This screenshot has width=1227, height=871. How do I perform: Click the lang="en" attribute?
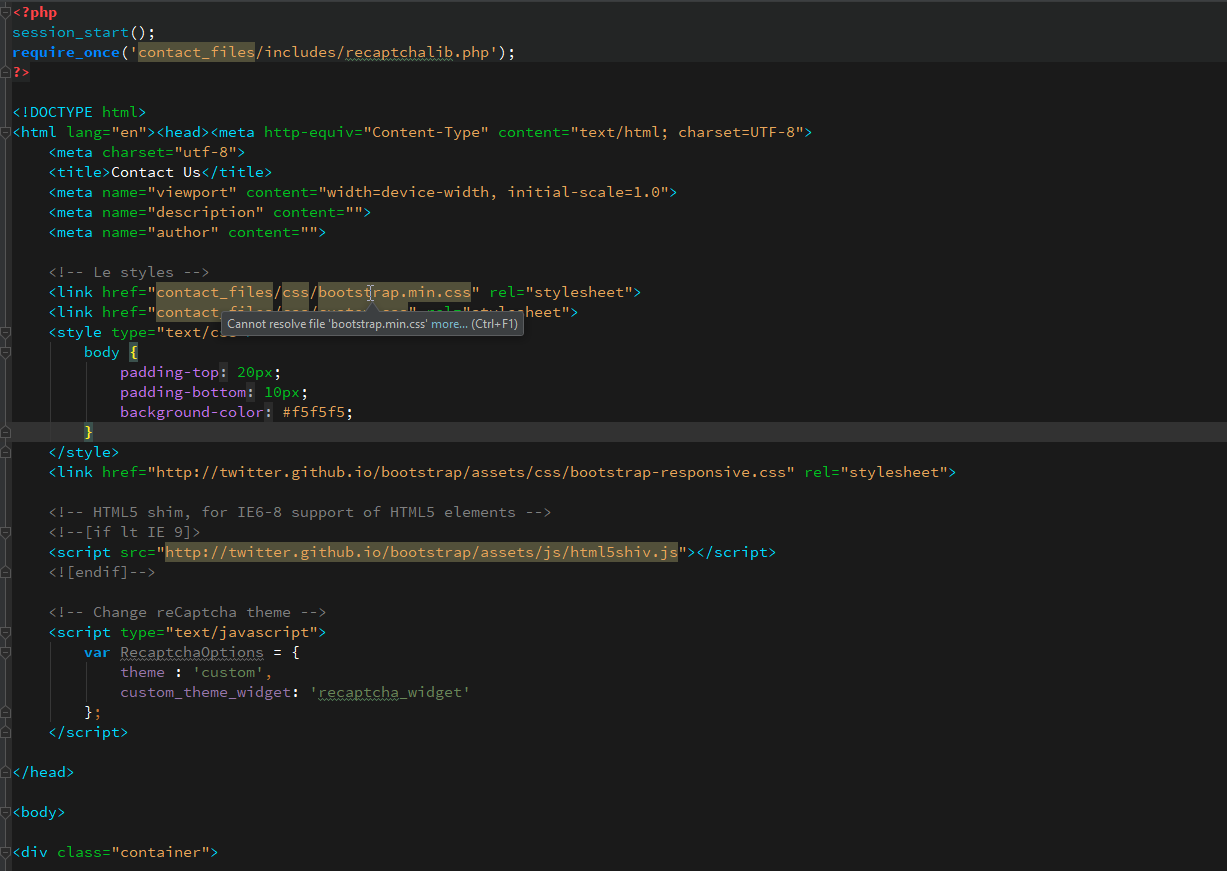tap(107, 132)
